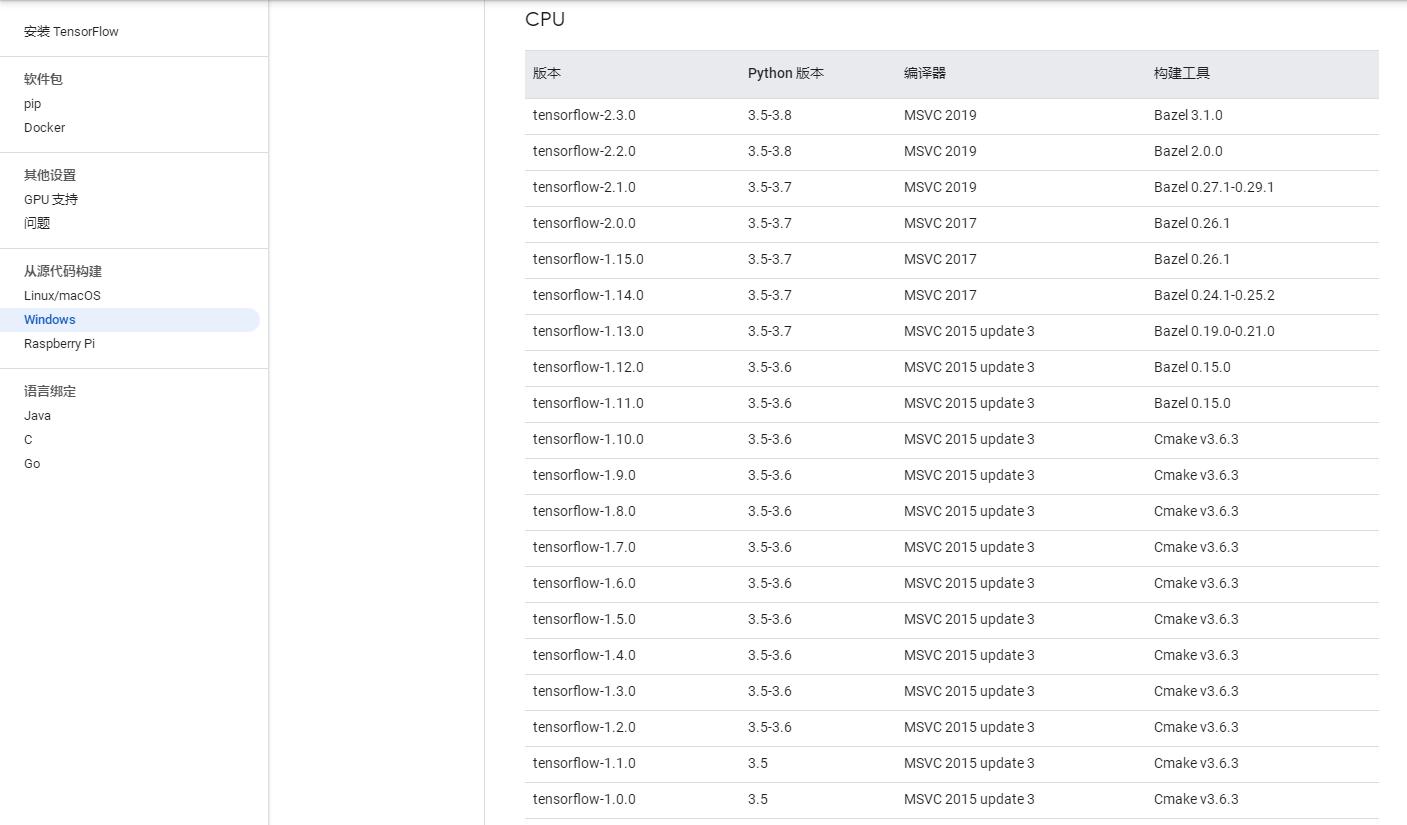Open the 安装 TensorFlow sidebar link
This screenshot has width=1407, height=825.
coord(71,32)
